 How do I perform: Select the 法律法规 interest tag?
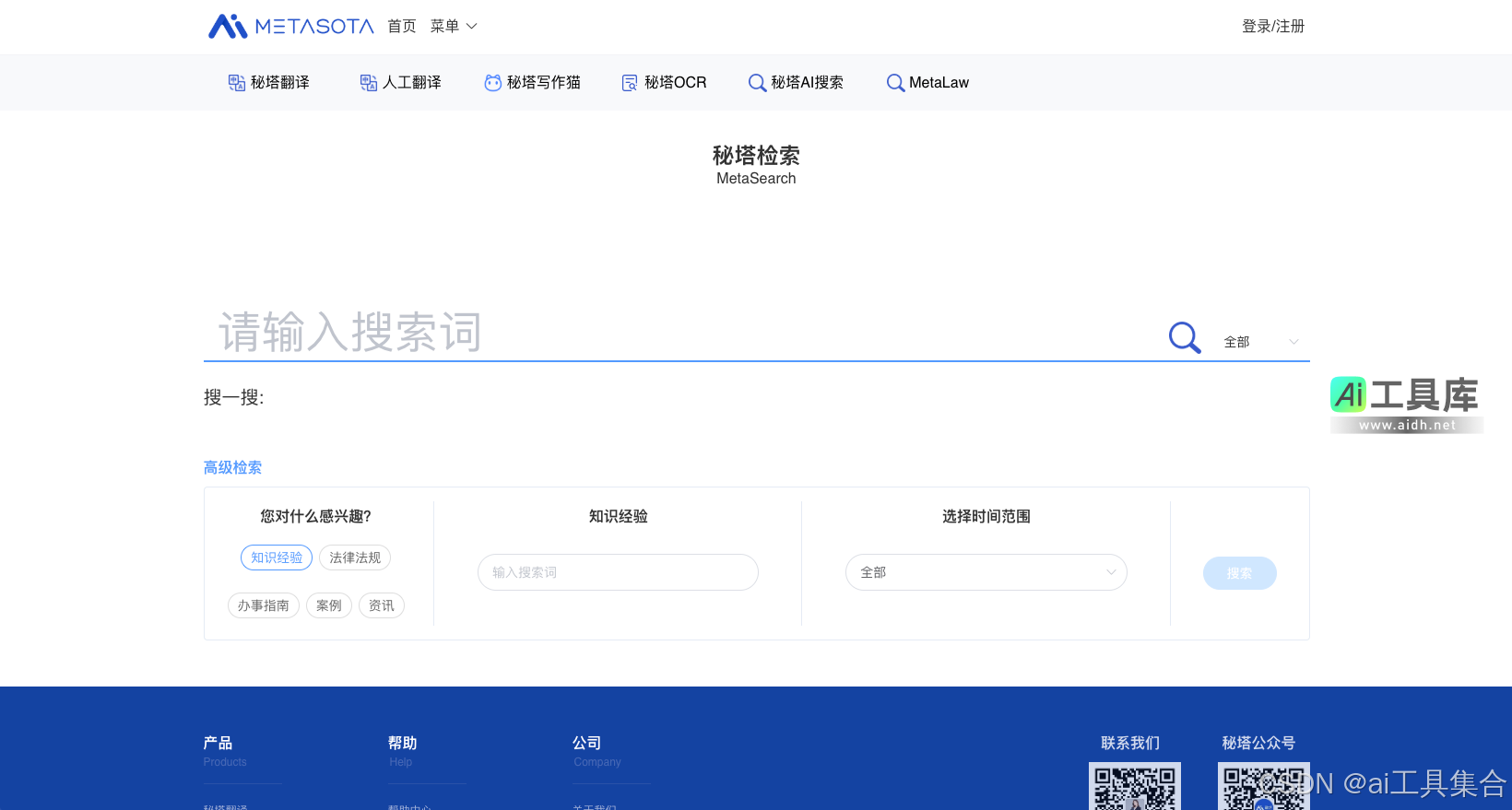coord(355,558)
